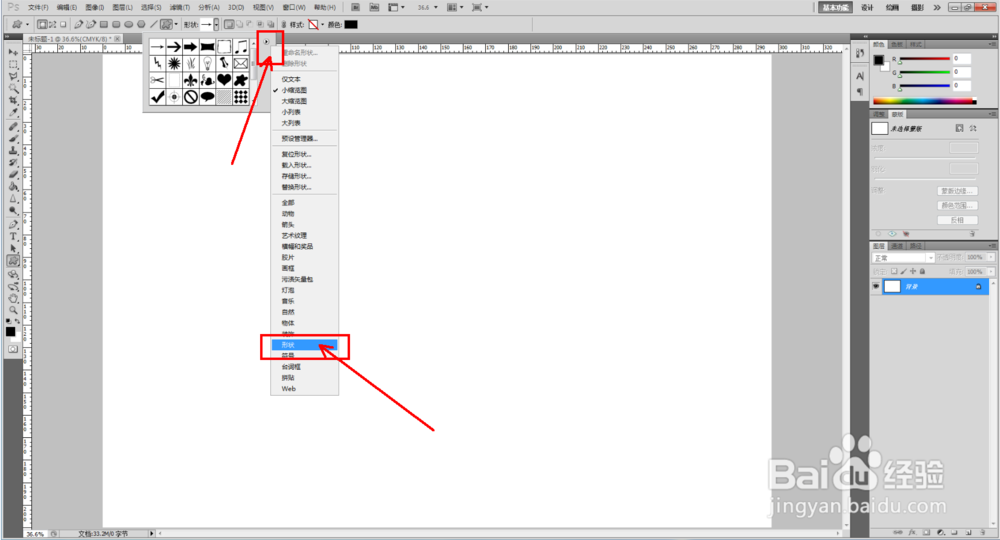The height and width of the screenshot is (540, 1000).
Task: Click Paths mode in options bar
Action: [x=53, y=24]
